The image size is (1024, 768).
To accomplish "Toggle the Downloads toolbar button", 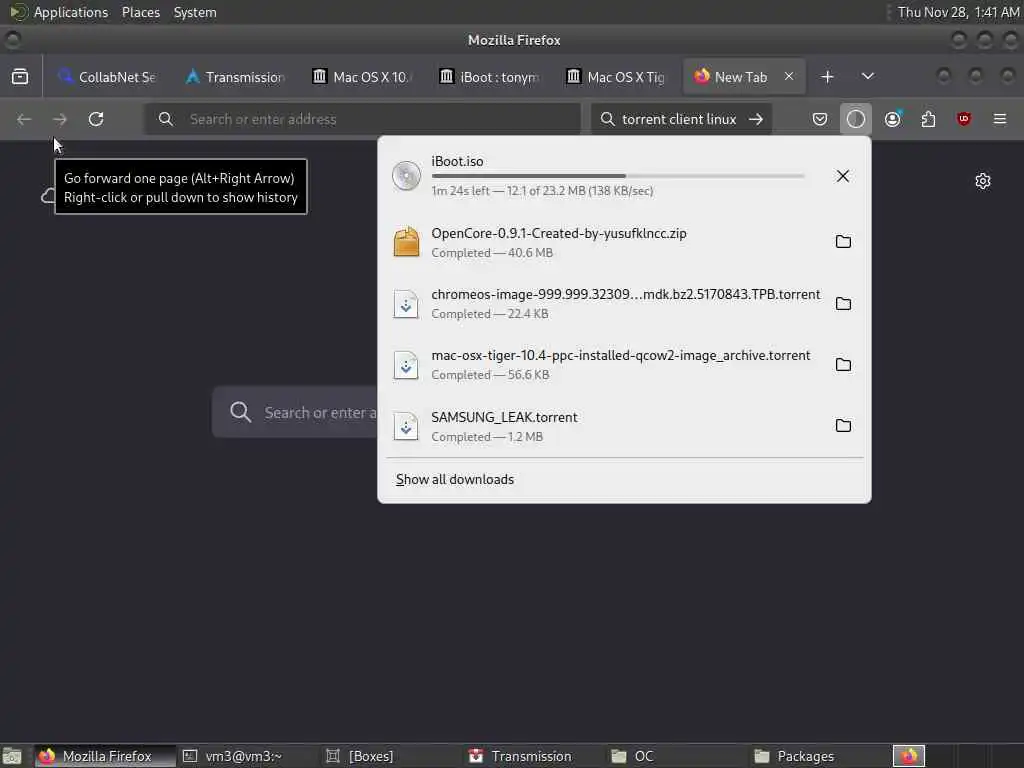I will (x=856, y=119).
